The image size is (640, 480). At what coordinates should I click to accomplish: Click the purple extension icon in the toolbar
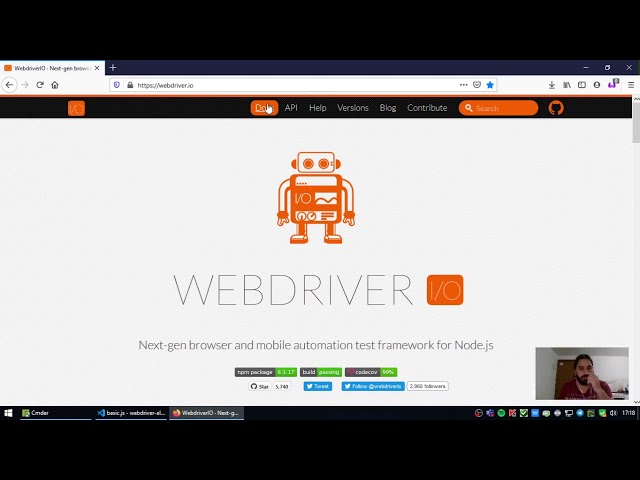tap(612, 84)
